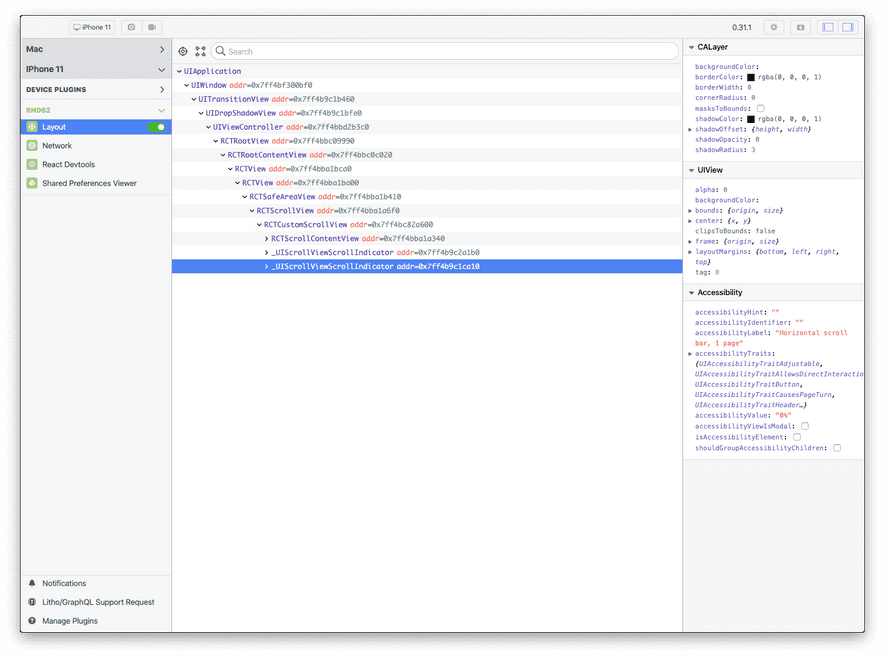Screen dimensions: 885x658
Task: Click the expand-all arrows icon beside the picker
Action: (200, 51)
